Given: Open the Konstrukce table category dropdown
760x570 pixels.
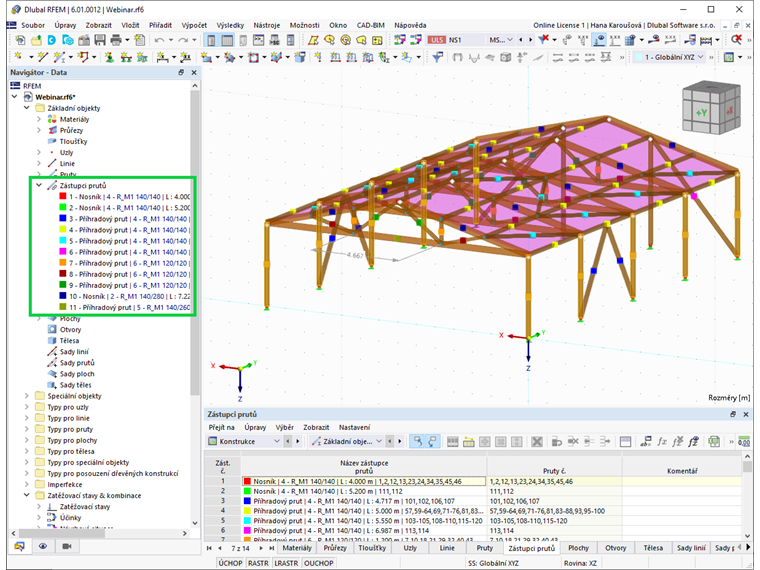Looking at the screenshot, I should click(244, 441).
